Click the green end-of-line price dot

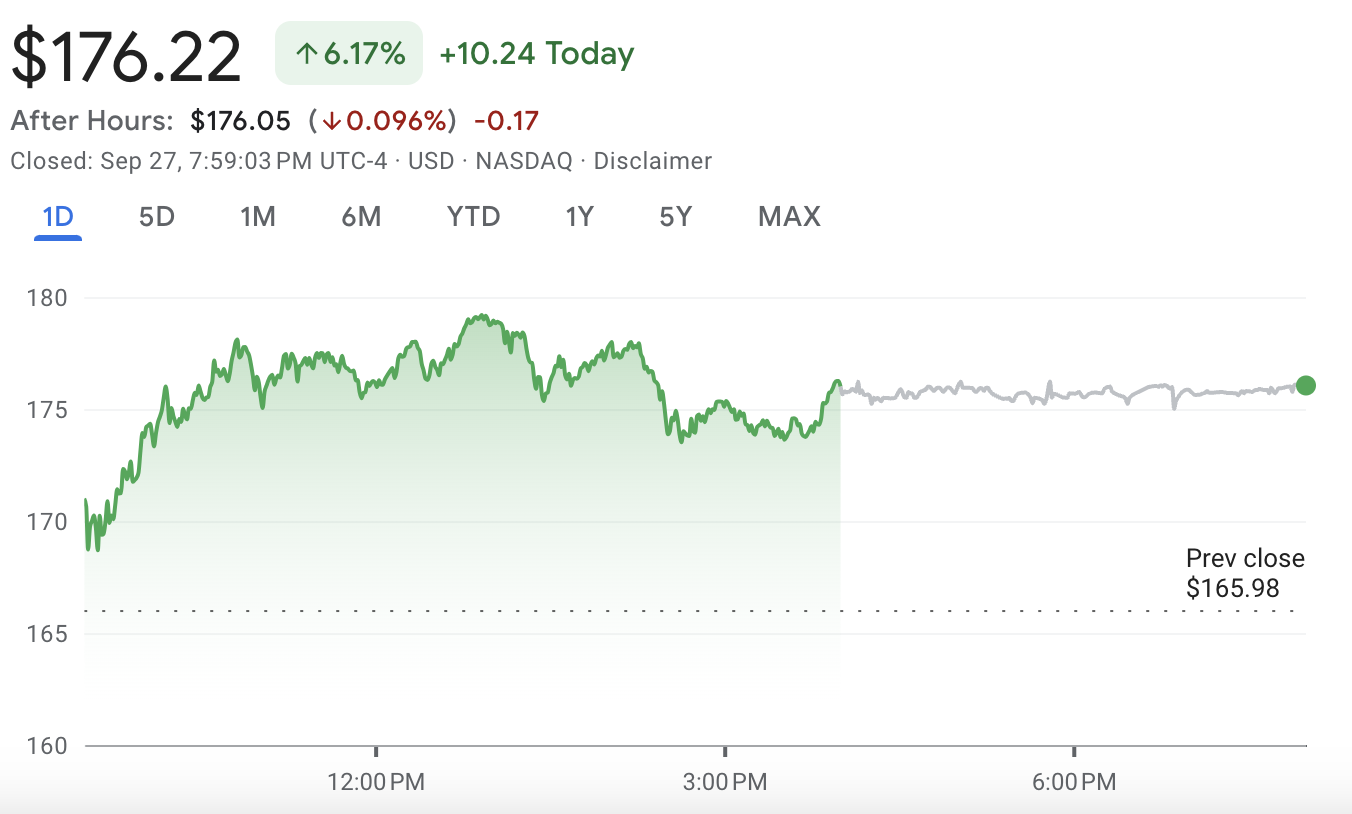[1305, 385]
